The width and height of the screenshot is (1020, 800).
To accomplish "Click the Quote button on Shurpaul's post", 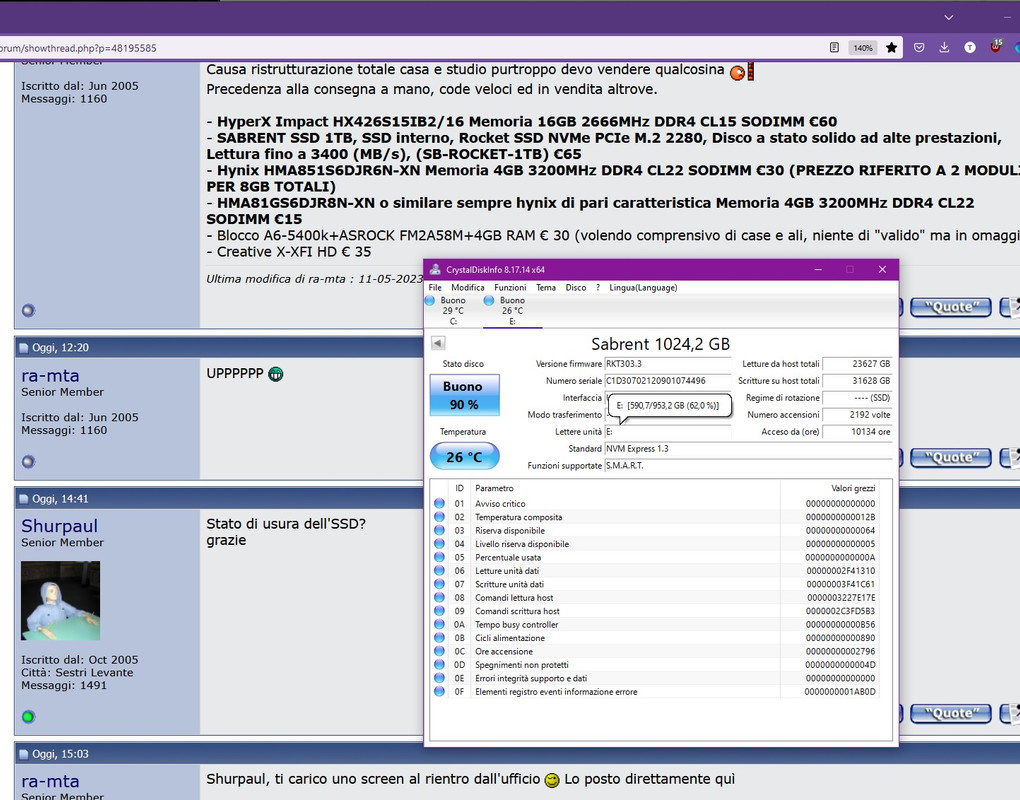I will pos(950,713).
